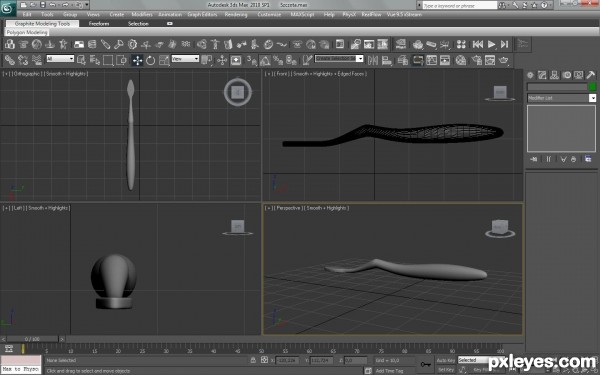600x375 pixels.
Task: Click the Select and Link tool
Action: pyautogui.click(x=10, y=60)
